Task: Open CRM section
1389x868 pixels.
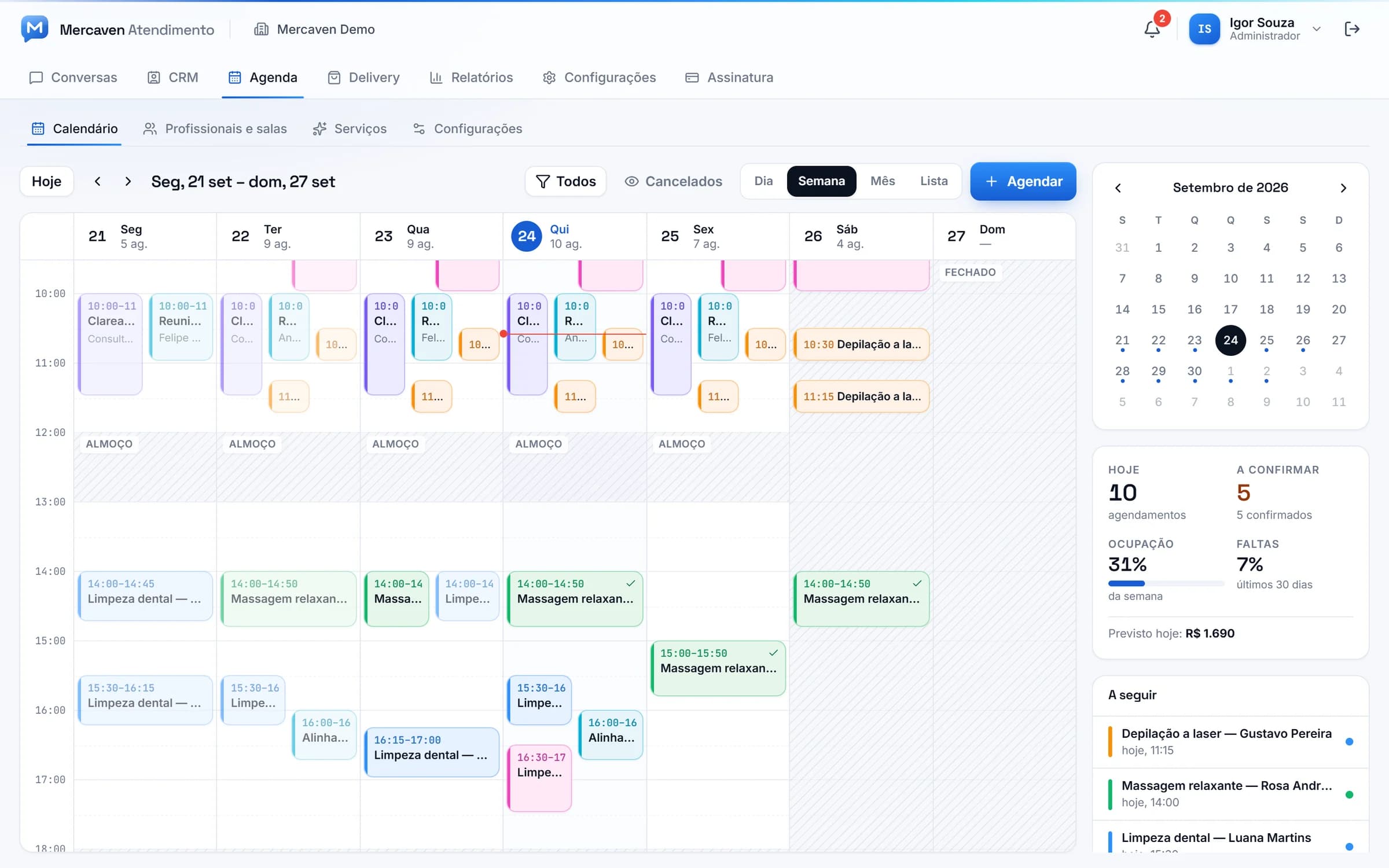Action: [172, 78]
